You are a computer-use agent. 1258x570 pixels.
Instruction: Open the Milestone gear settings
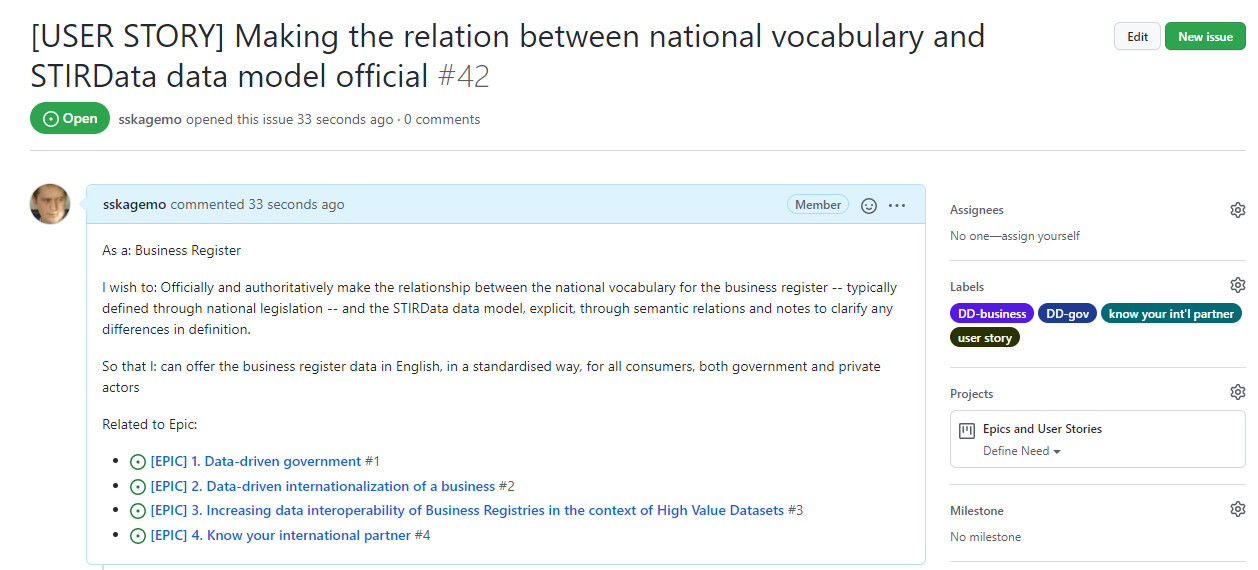pyautogui.click(x=1237, y=510)
